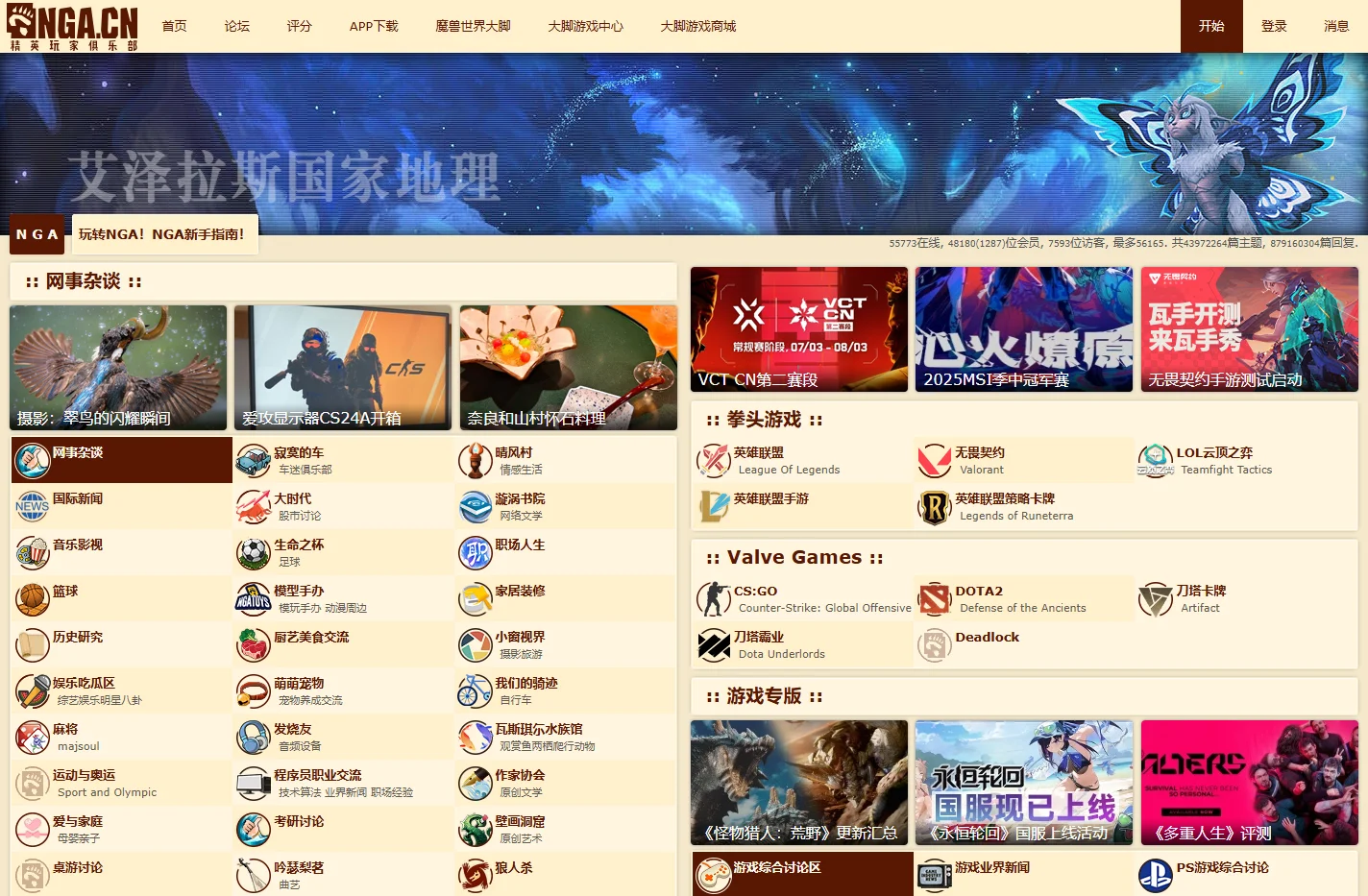Open the 爱攻显示器CS24A开箱 thumbnail
Screen dimensions: 1368x896
(343, 368)
